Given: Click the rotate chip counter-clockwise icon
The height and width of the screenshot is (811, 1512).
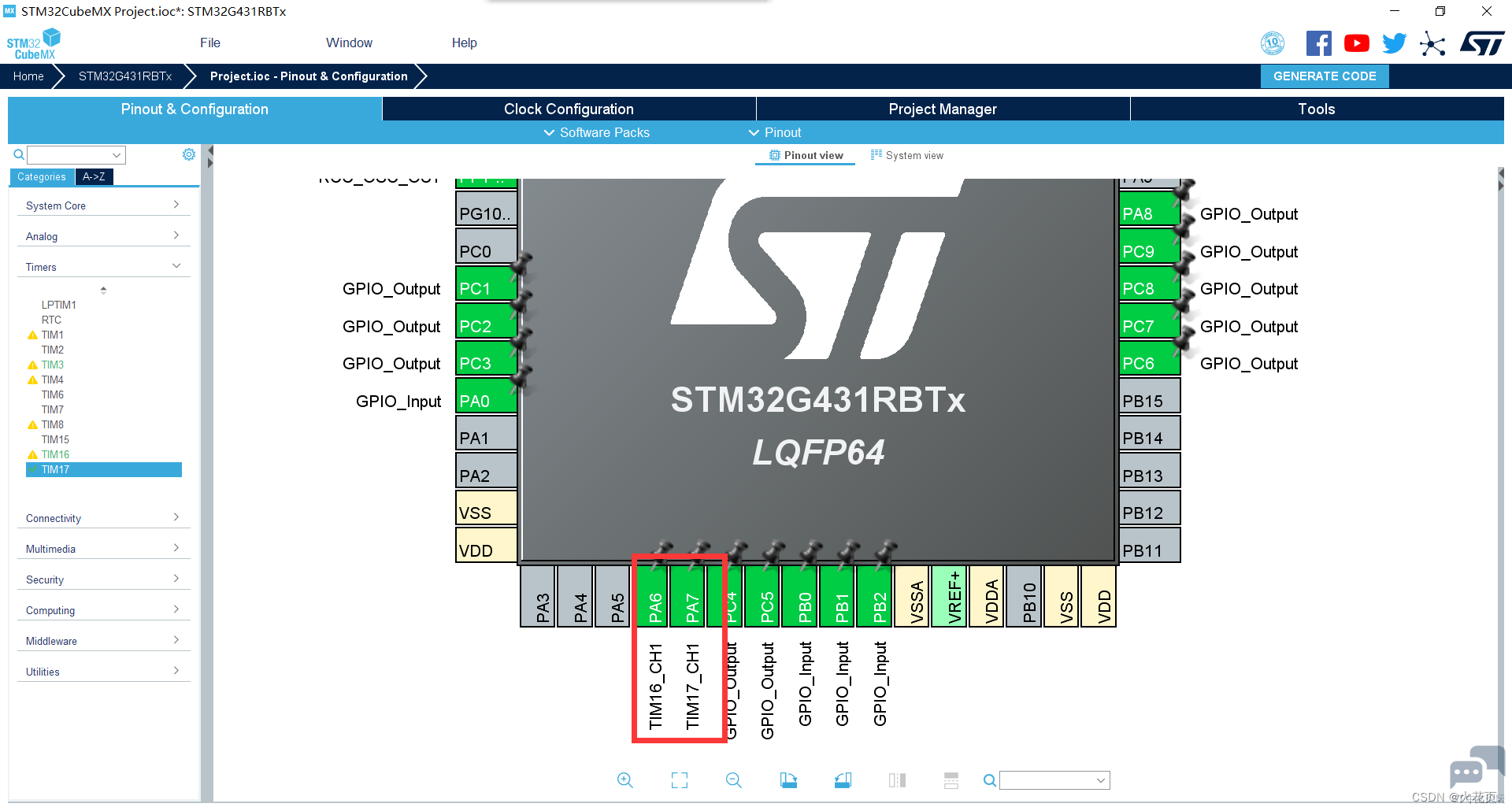Looking at the screenshot, I should 843,780.
